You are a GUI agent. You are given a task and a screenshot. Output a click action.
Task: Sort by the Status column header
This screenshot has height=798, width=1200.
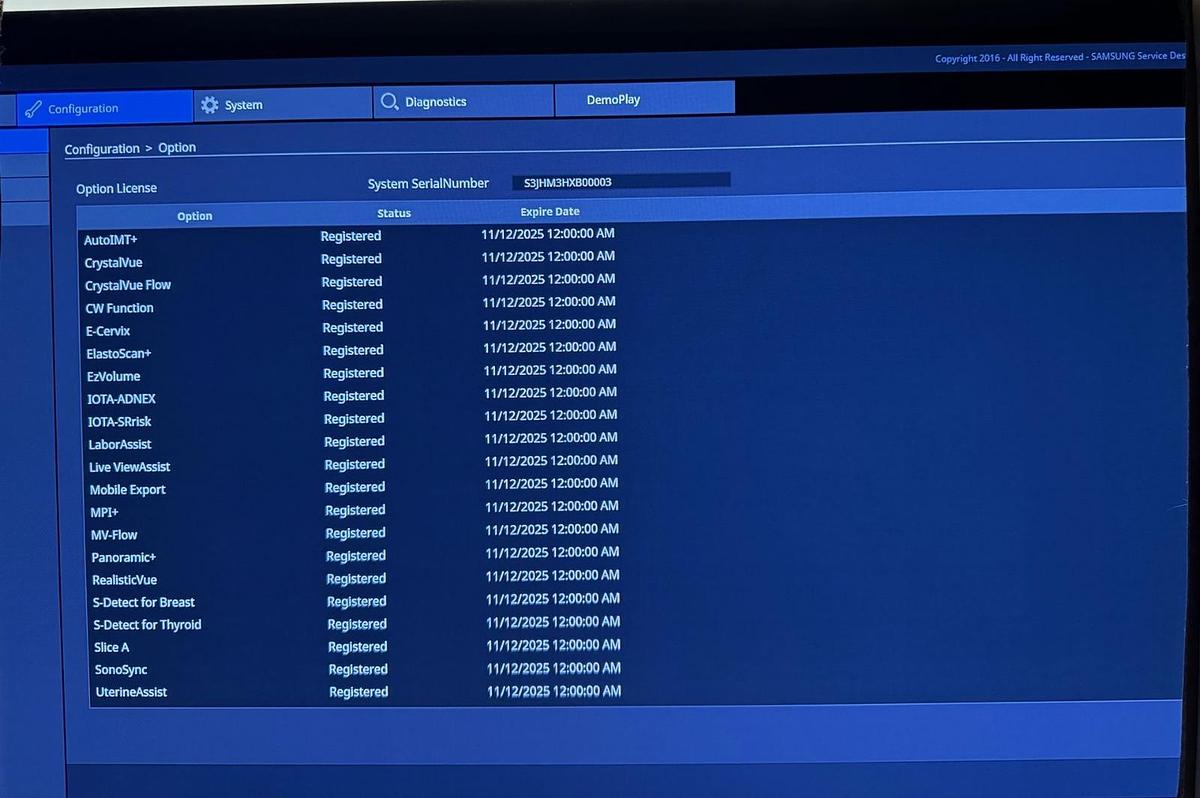pyautogui.click(x=394, y=213)
